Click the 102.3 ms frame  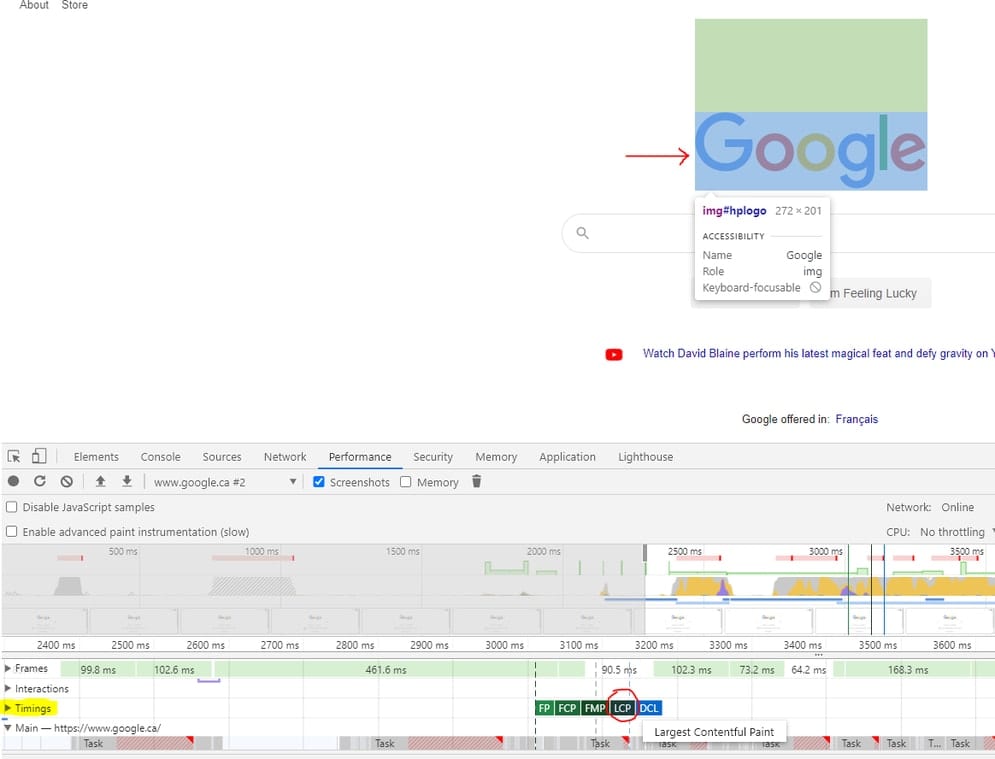[x=691, y=670]
